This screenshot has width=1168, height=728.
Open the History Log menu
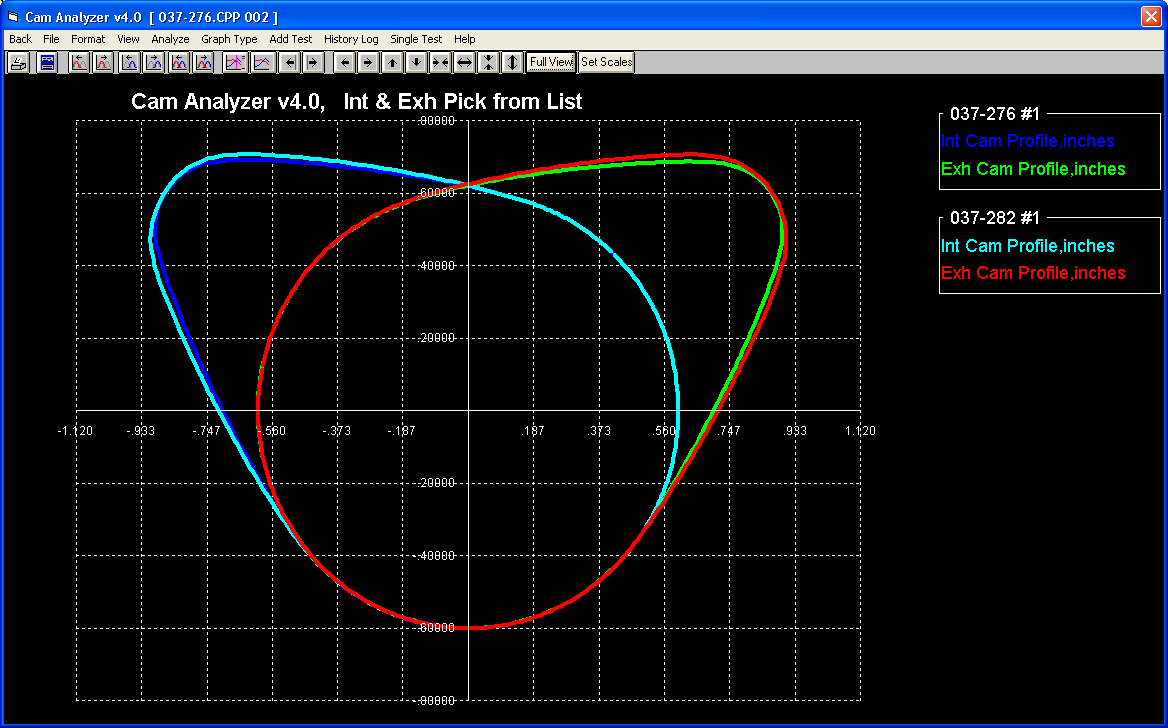point(351,39)
